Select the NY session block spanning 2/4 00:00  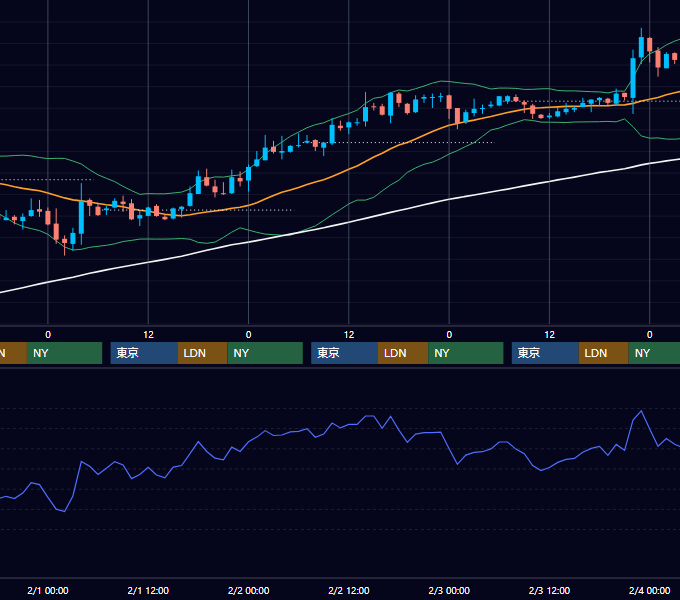[x=654, y=353]
